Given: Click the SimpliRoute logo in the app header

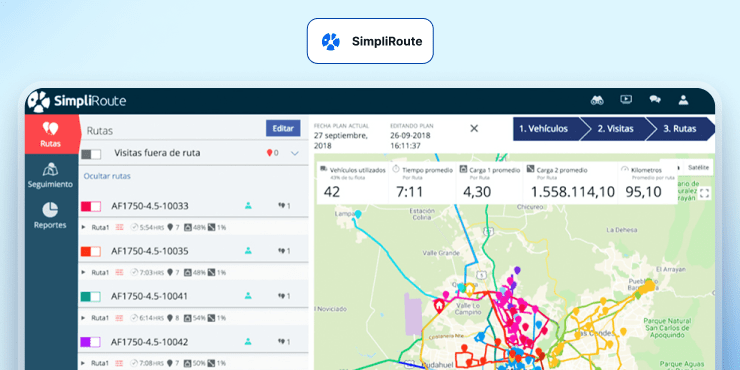Looking at the screenshot, I should [x=77, y=101].
